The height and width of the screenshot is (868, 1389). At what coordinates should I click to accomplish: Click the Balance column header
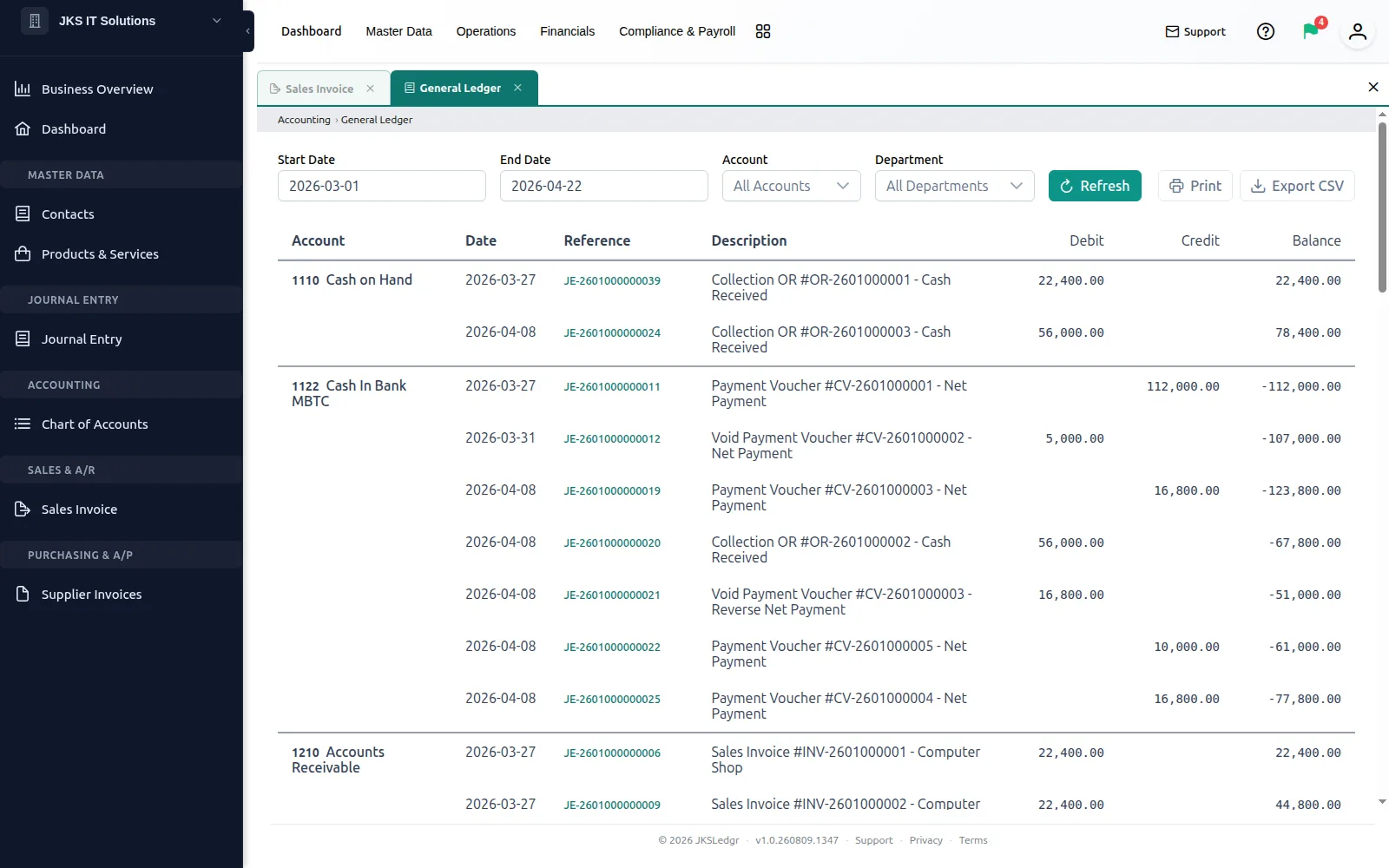1316,240
